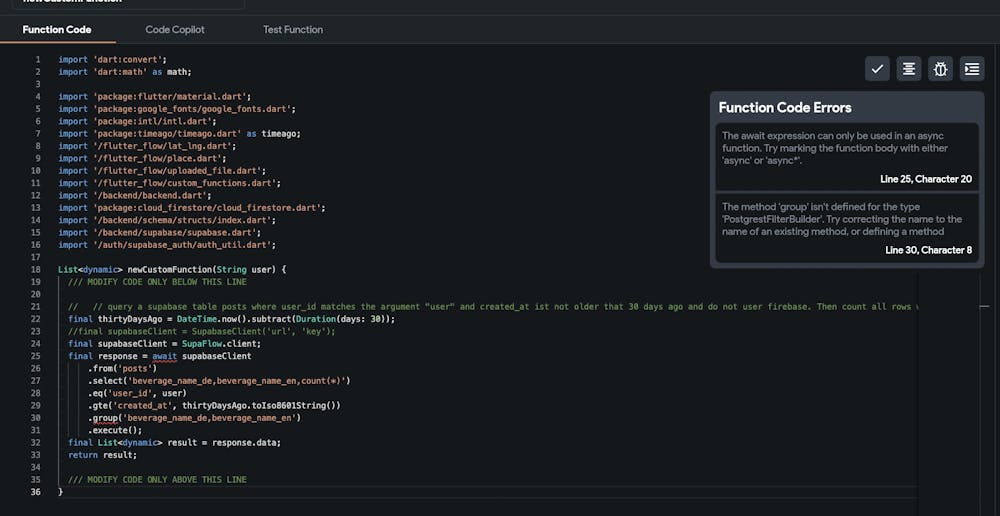Select the await expression error message
This screenshot has height=516, width=1000.
click(835, 148)
